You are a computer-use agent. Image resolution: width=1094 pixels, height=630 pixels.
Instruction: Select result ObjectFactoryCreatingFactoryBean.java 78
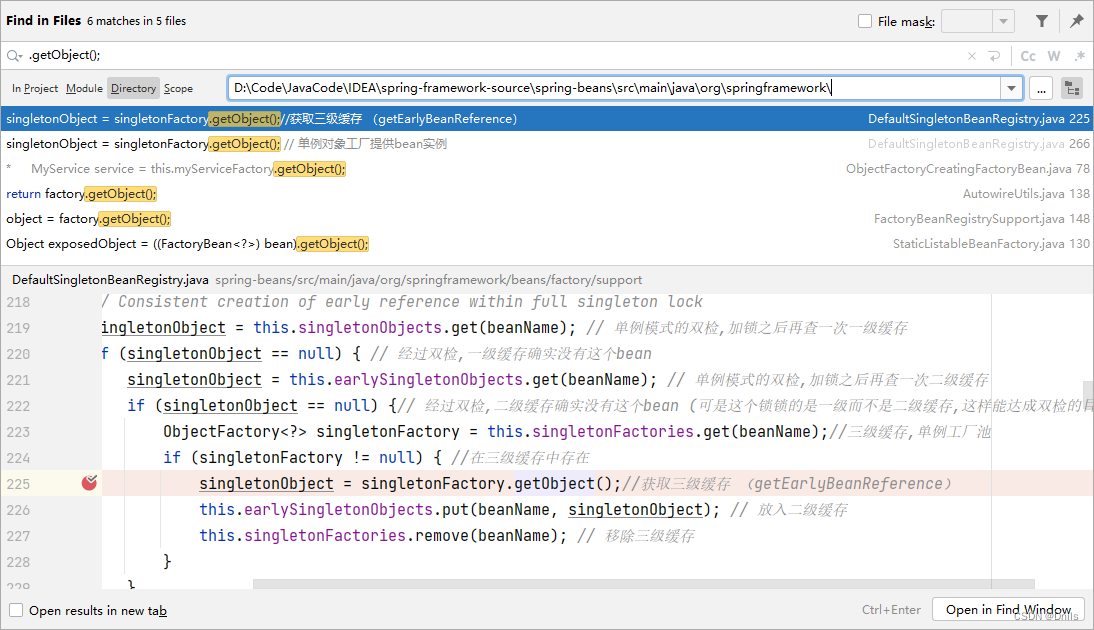tap(547, 169)
